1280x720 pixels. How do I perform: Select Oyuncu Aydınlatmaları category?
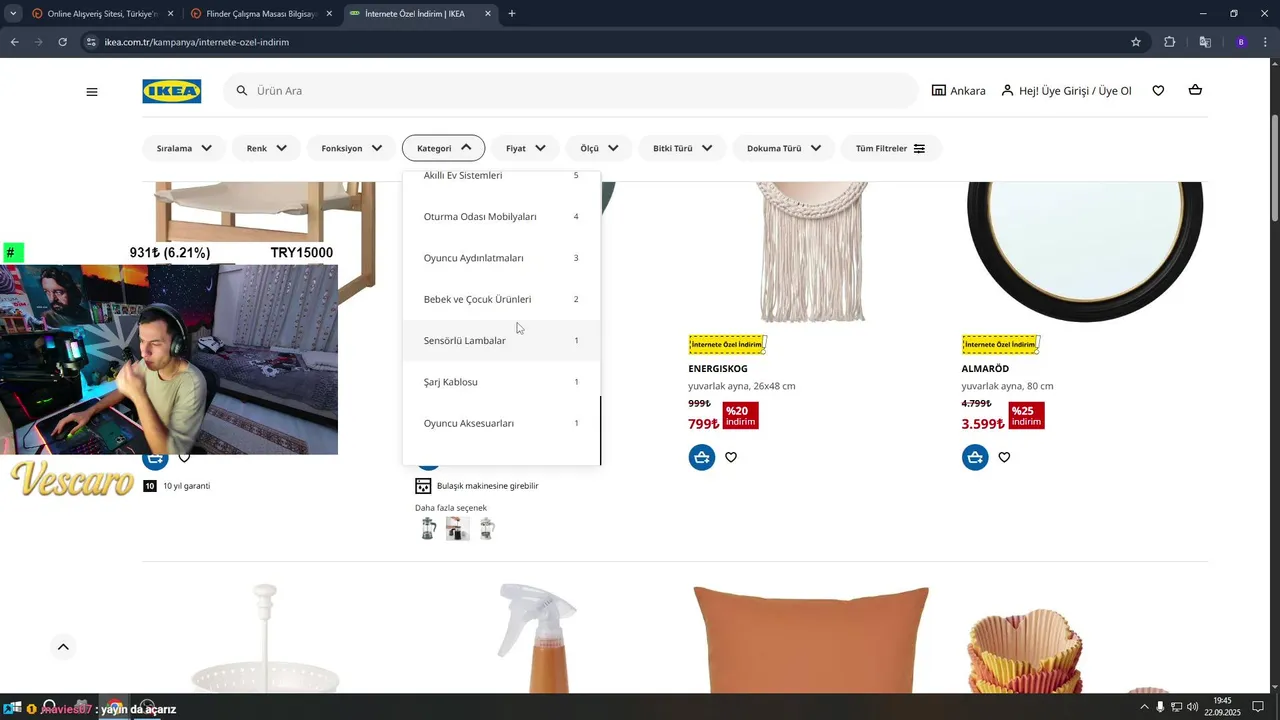[501, 258]
